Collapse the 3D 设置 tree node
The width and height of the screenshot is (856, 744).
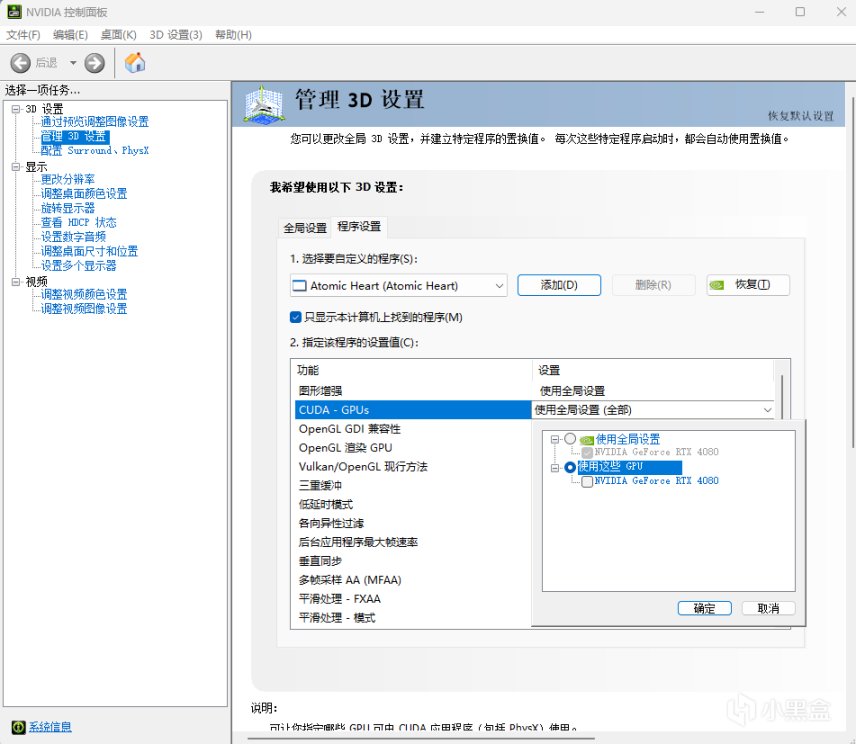pos(16,109)
